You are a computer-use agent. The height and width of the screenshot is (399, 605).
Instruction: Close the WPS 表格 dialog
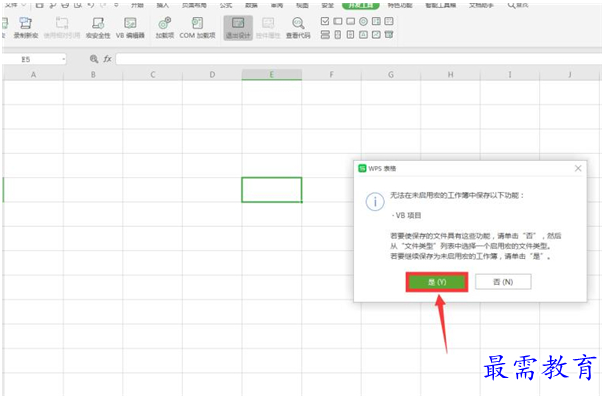point(578,168)
